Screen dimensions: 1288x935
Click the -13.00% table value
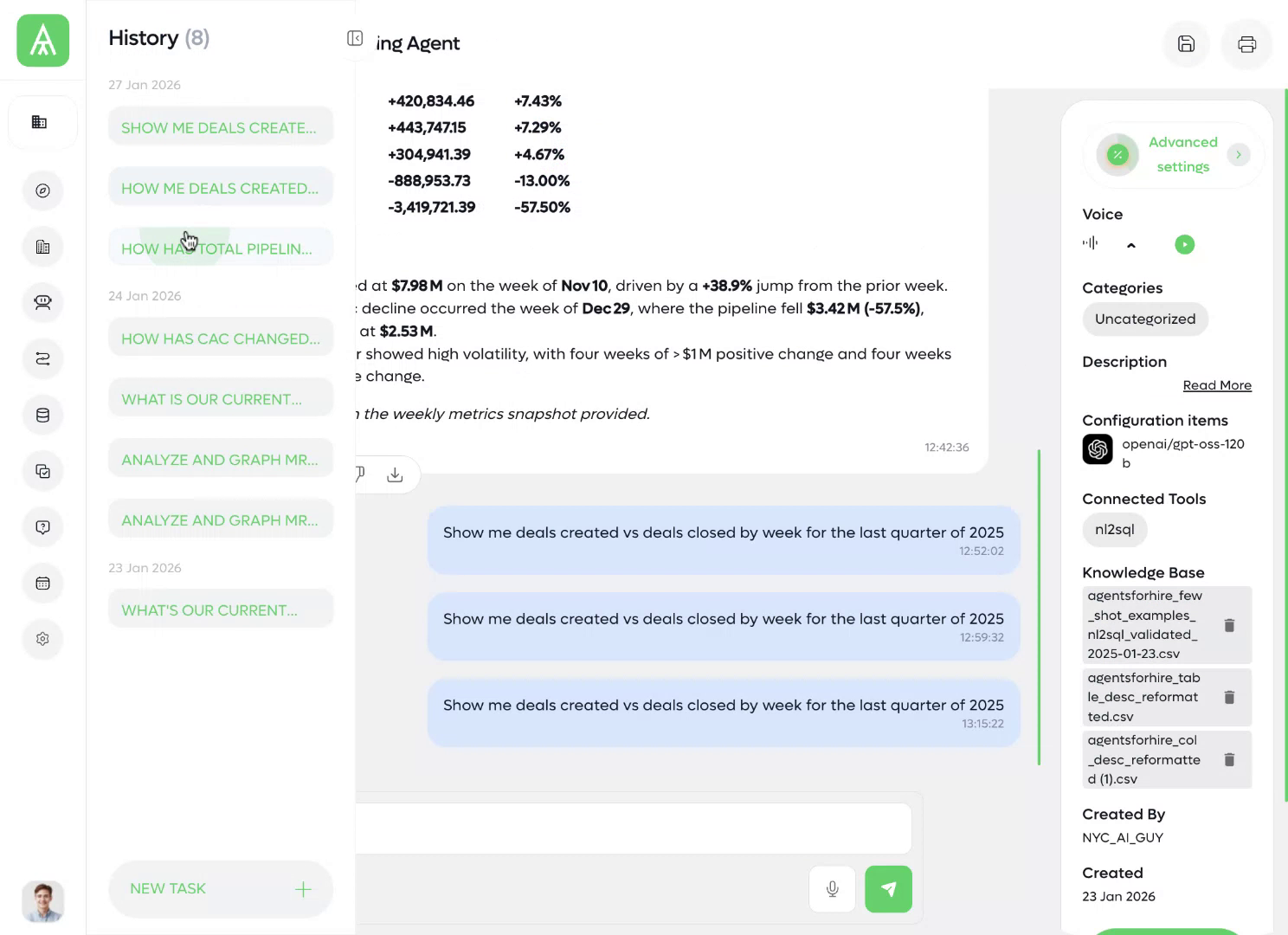[542, 181]
